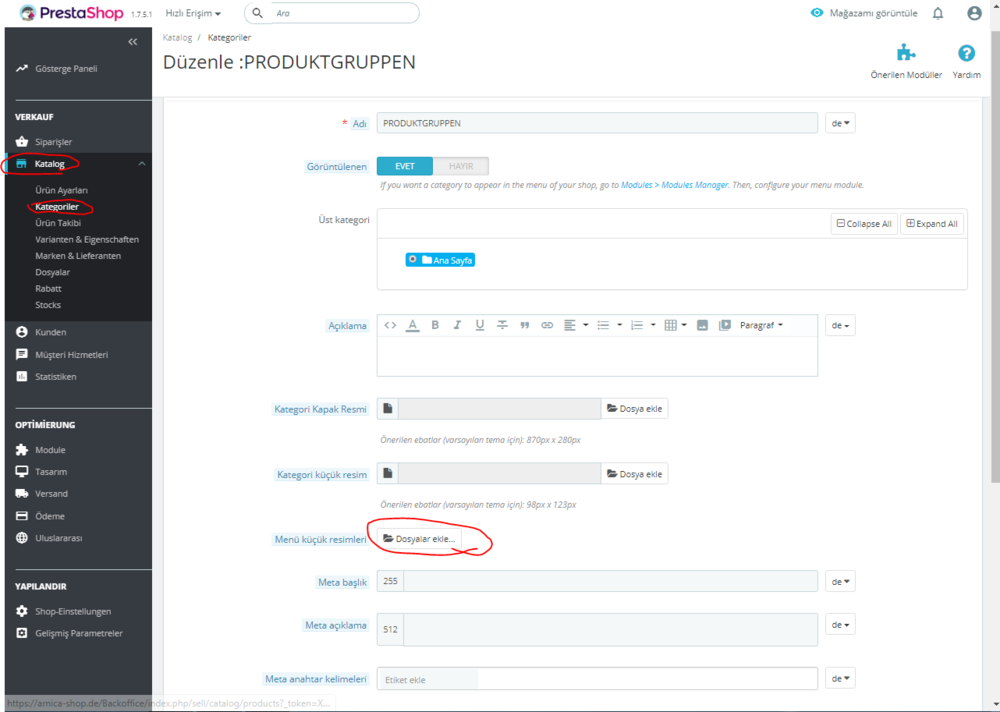Open Gelişmiş Parametreler in sidebar
1000x712 pixels.
coord(78,633)
